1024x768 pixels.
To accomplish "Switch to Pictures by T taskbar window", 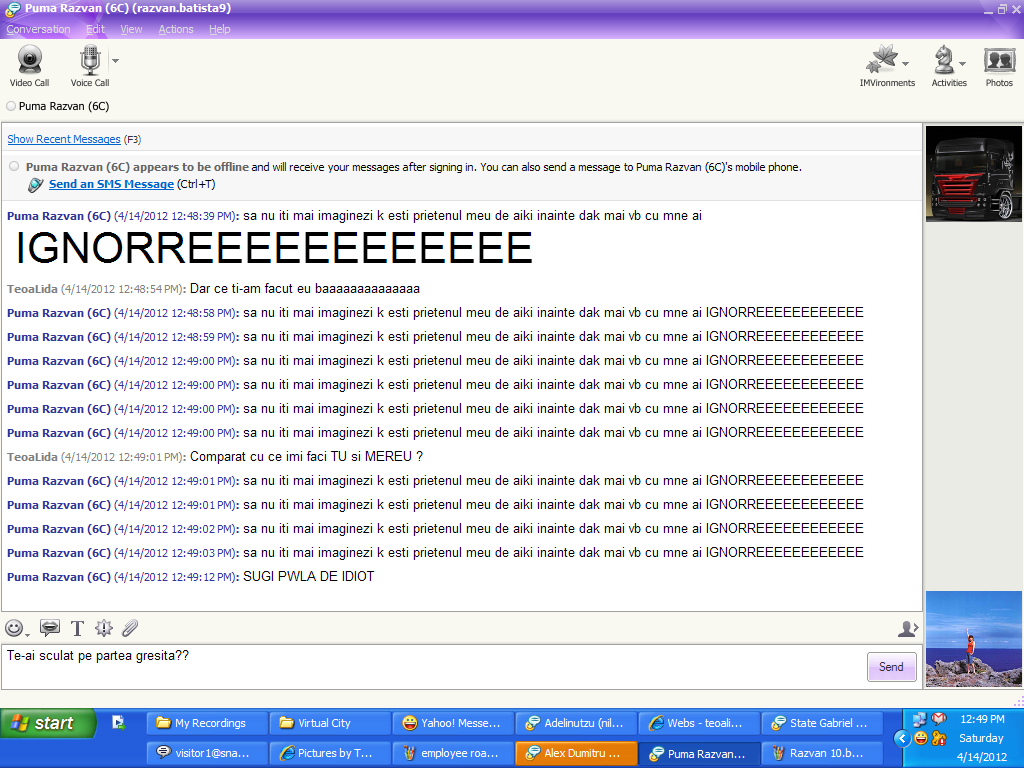I will [x=330, y=753].
